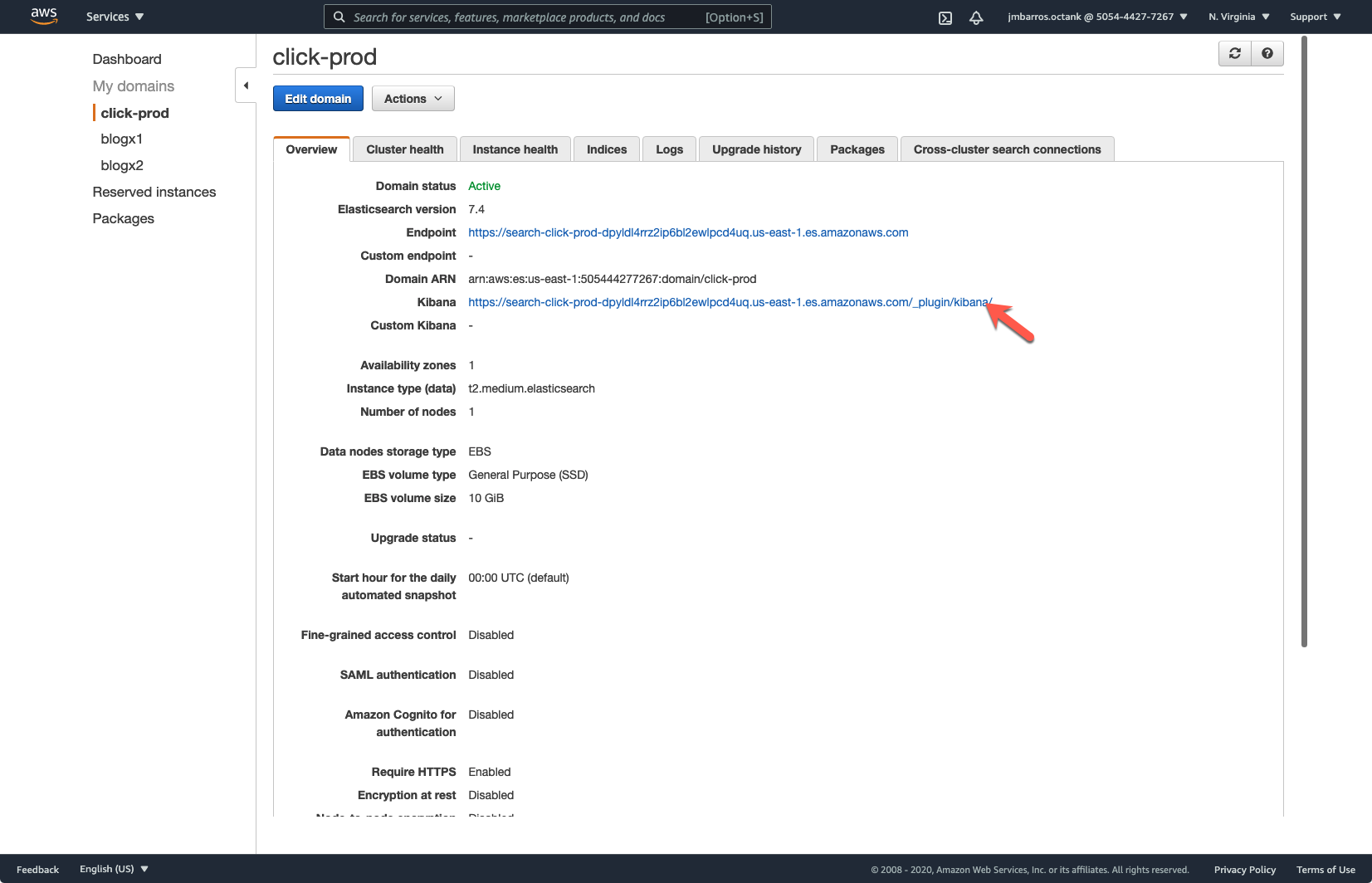
Task: Open Reserved instances in the sidebar
Action: [154, 192]
